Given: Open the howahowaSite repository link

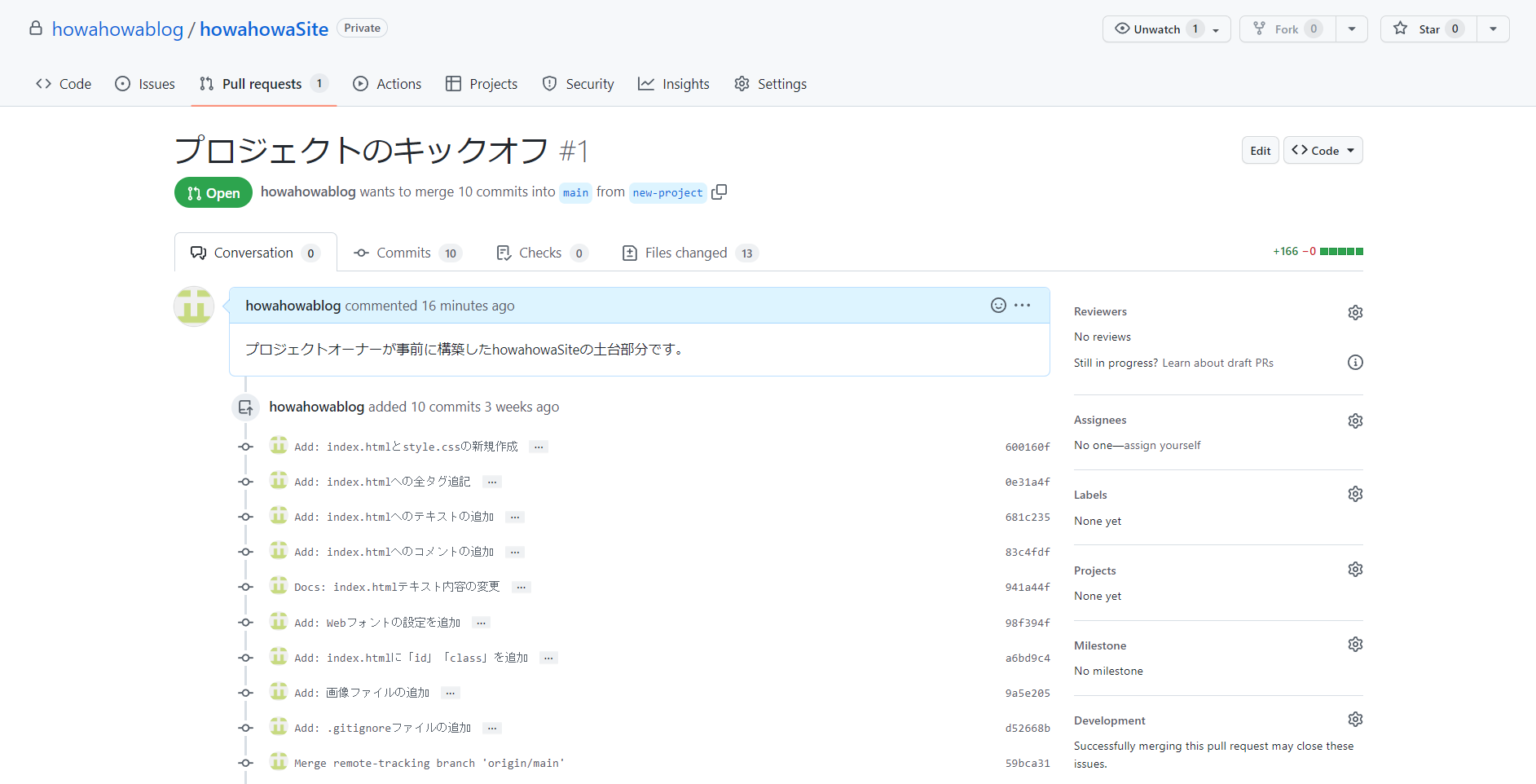Looking at the screenshot, I should (264, 29).
